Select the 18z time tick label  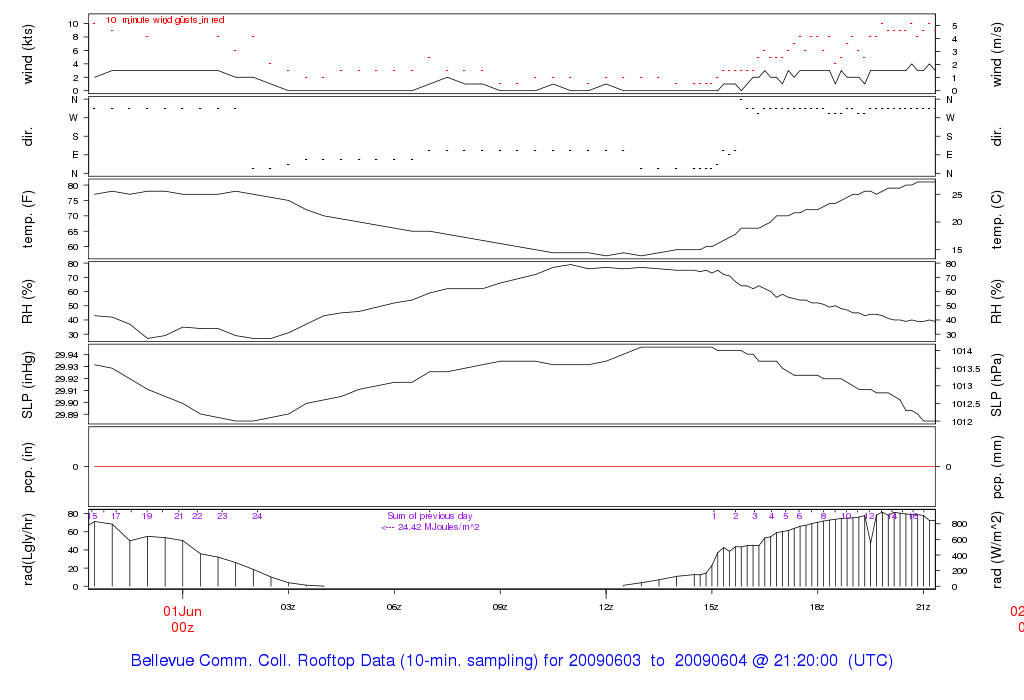[817, 607]
